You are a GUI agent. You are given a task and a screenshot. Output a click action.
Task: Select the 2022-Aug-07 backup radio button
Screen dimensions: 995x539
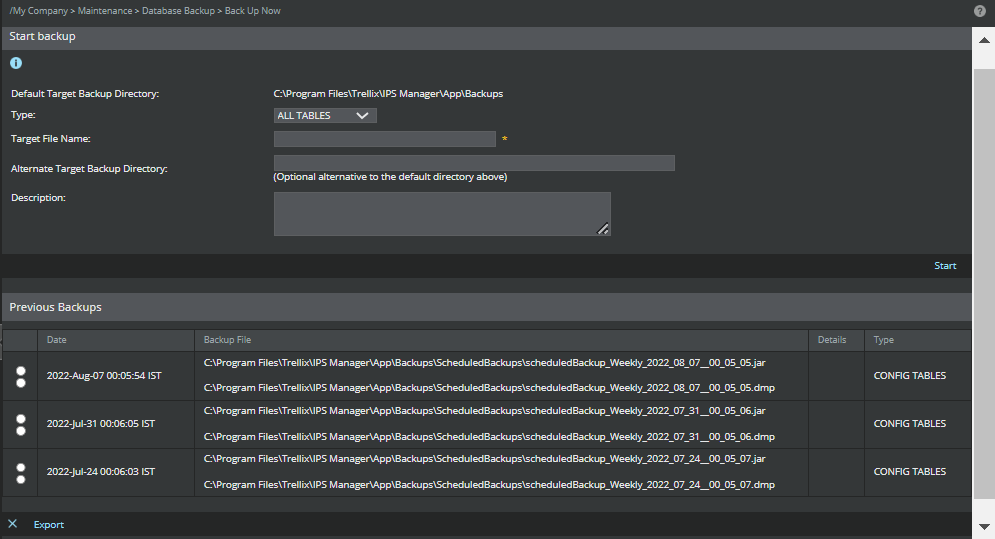pyautogui.click(x=21, y=376)
